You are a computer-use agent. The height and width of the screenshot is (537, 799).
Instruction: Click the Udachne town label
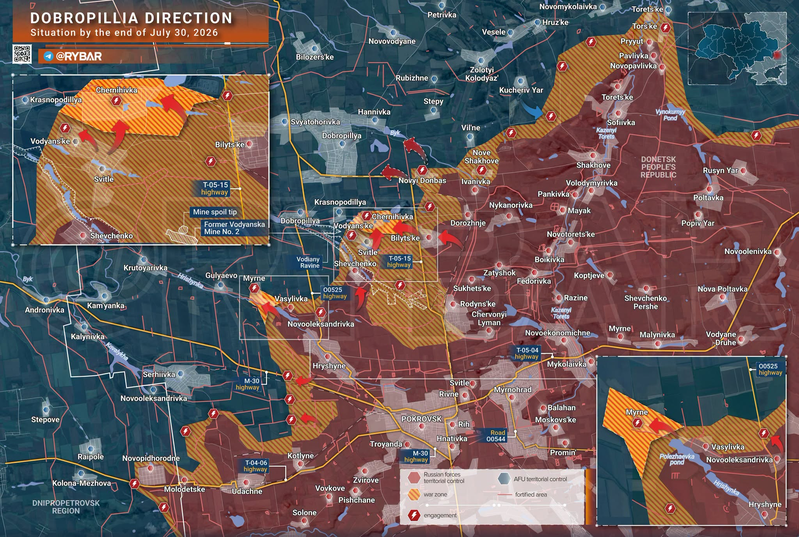point(247,492)
